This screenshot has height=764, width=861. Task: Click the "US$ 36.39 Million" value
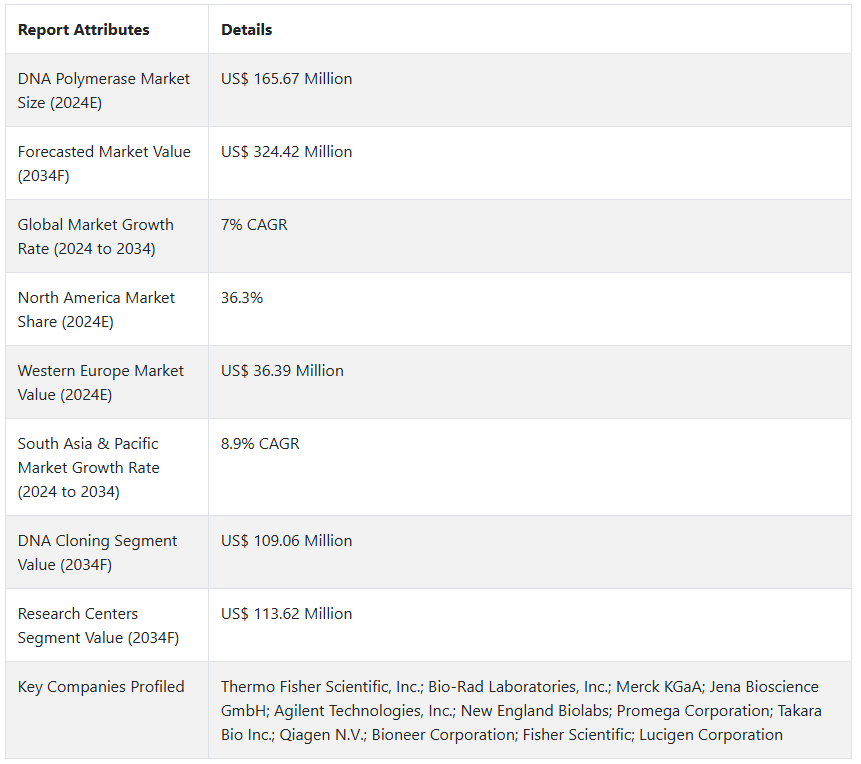click(282, 371)
